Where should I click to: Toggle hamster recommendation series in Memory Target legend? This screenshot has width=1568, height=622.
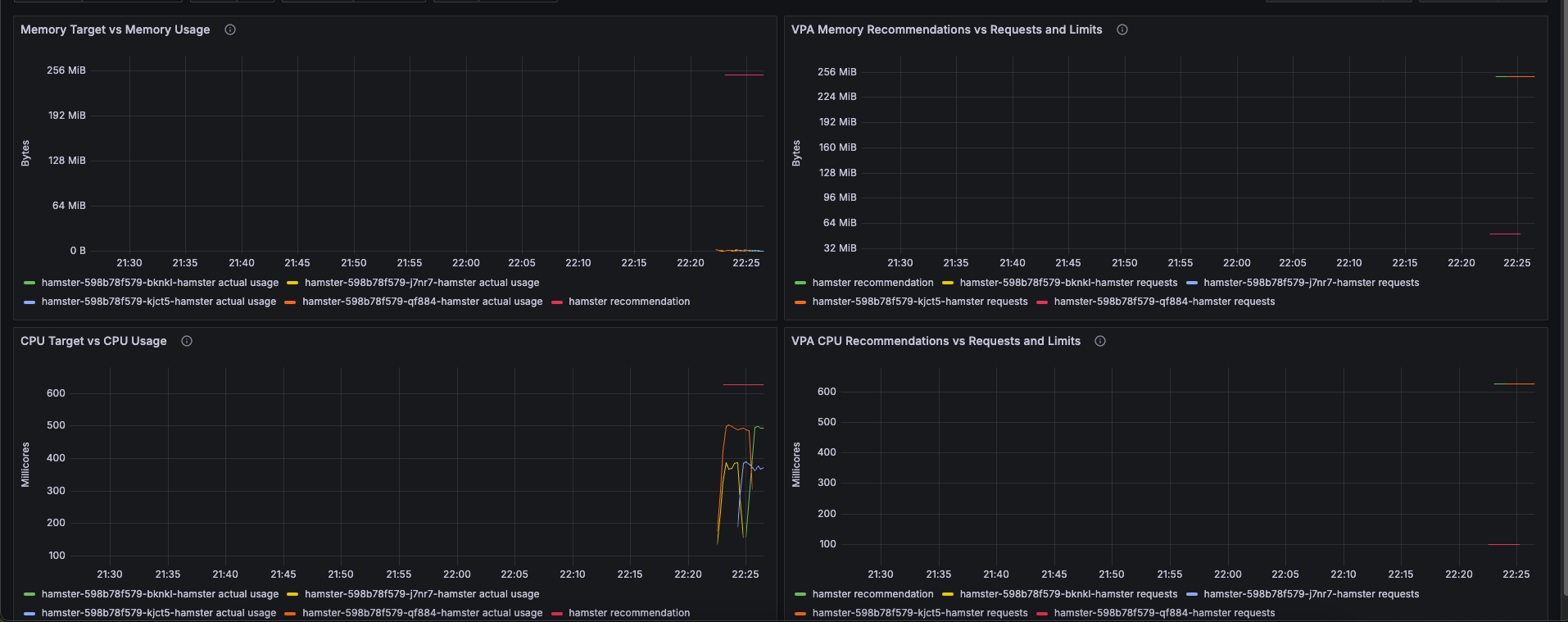629,302
